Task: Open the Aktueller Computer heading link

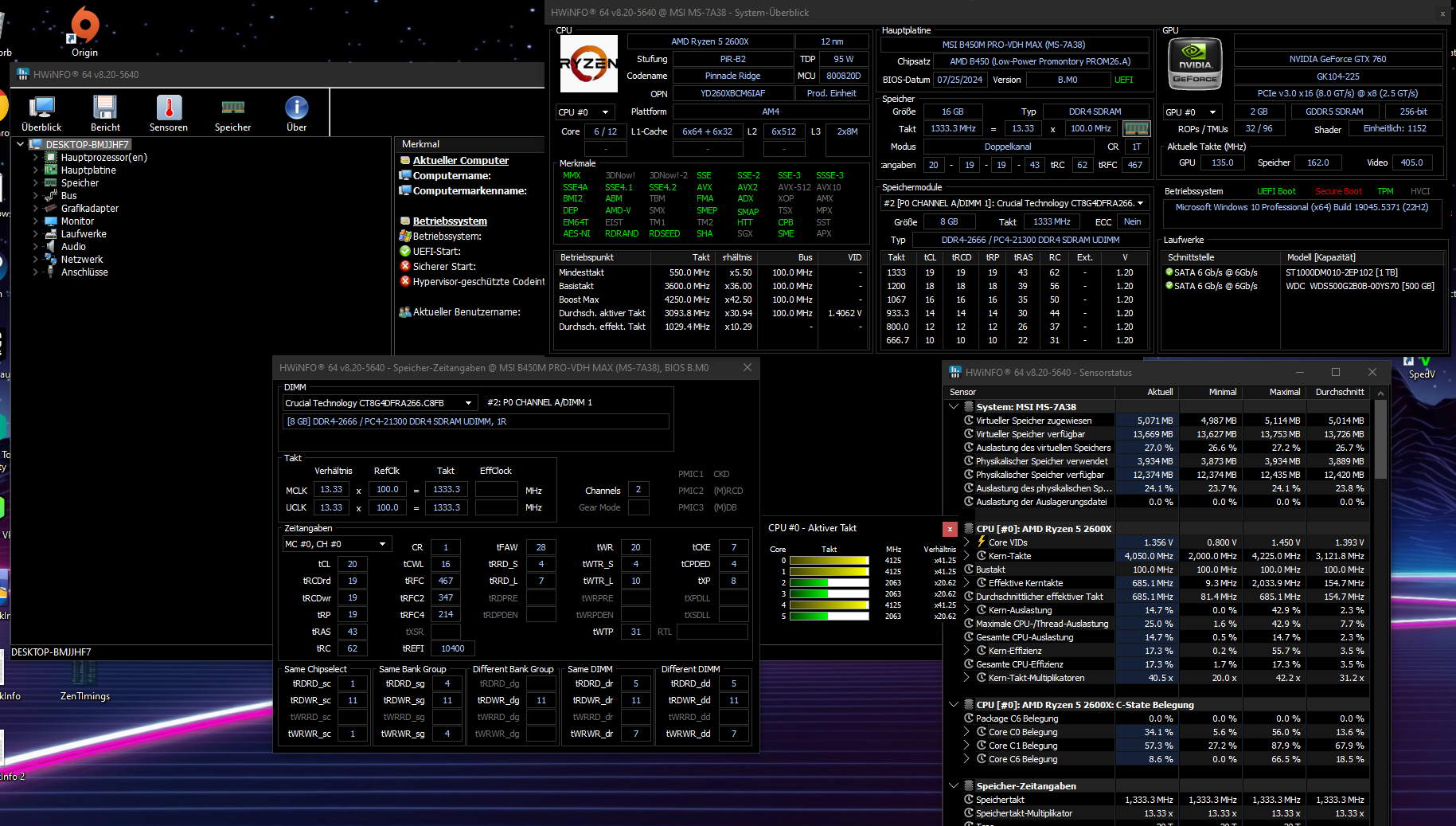Action: (x=460, y=160)
